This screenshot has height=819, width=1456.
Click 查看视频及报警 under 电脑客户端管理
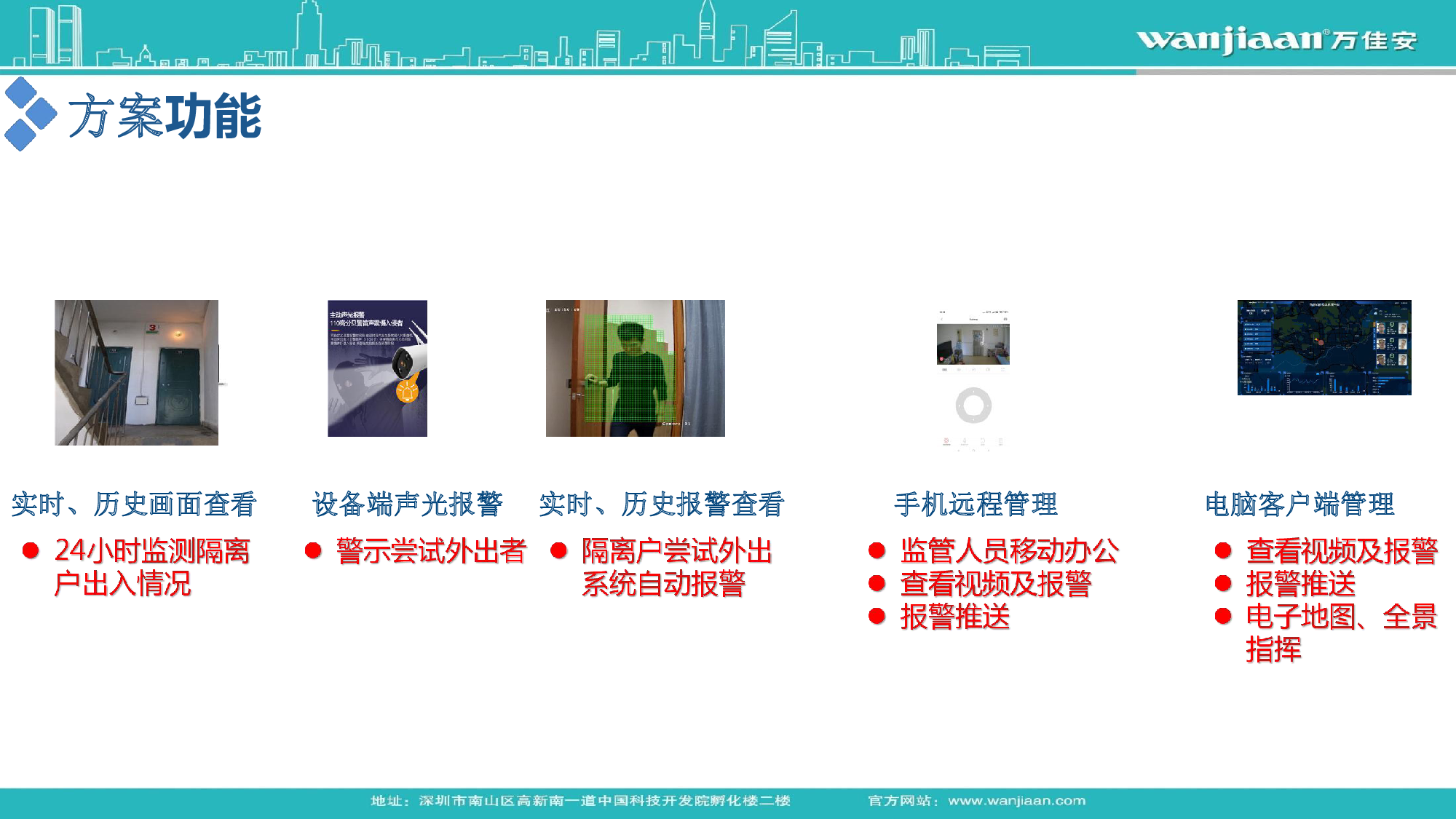pyautogui.click(x=1342, y=551)
